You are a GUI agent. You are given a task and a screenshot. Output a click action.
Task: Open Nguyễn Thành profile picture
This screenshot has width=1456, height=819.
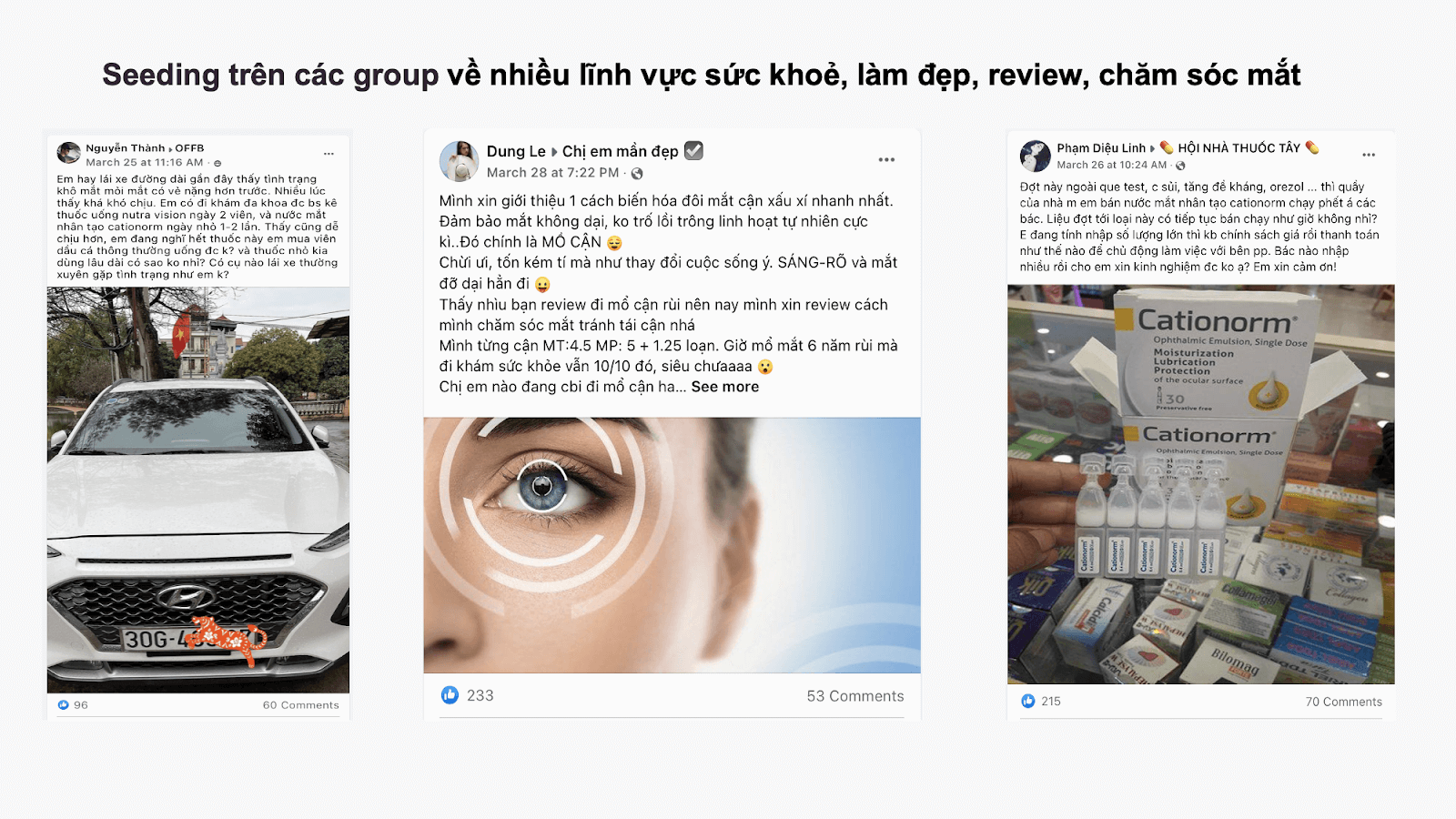pos(69,153)
